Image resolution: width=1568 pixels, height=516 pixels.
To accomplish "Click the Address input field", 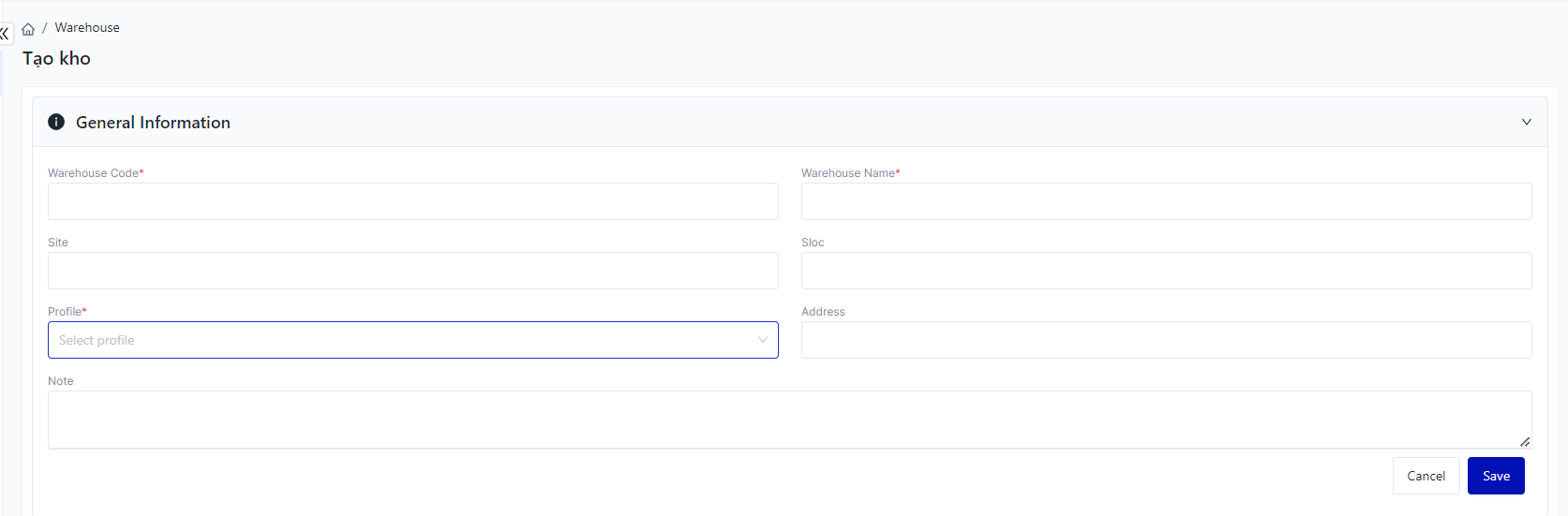I will pos(1166,340).
